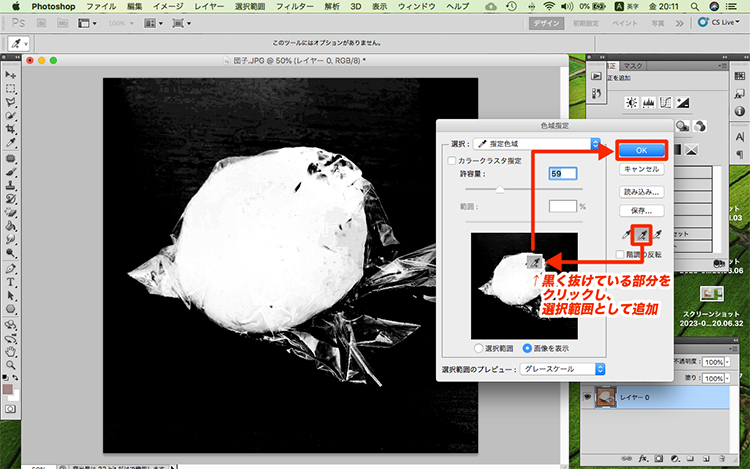This screenshot has height=469, width=750.
Task: Select the Polygonal Lasso tool
Action: point(11,102)
